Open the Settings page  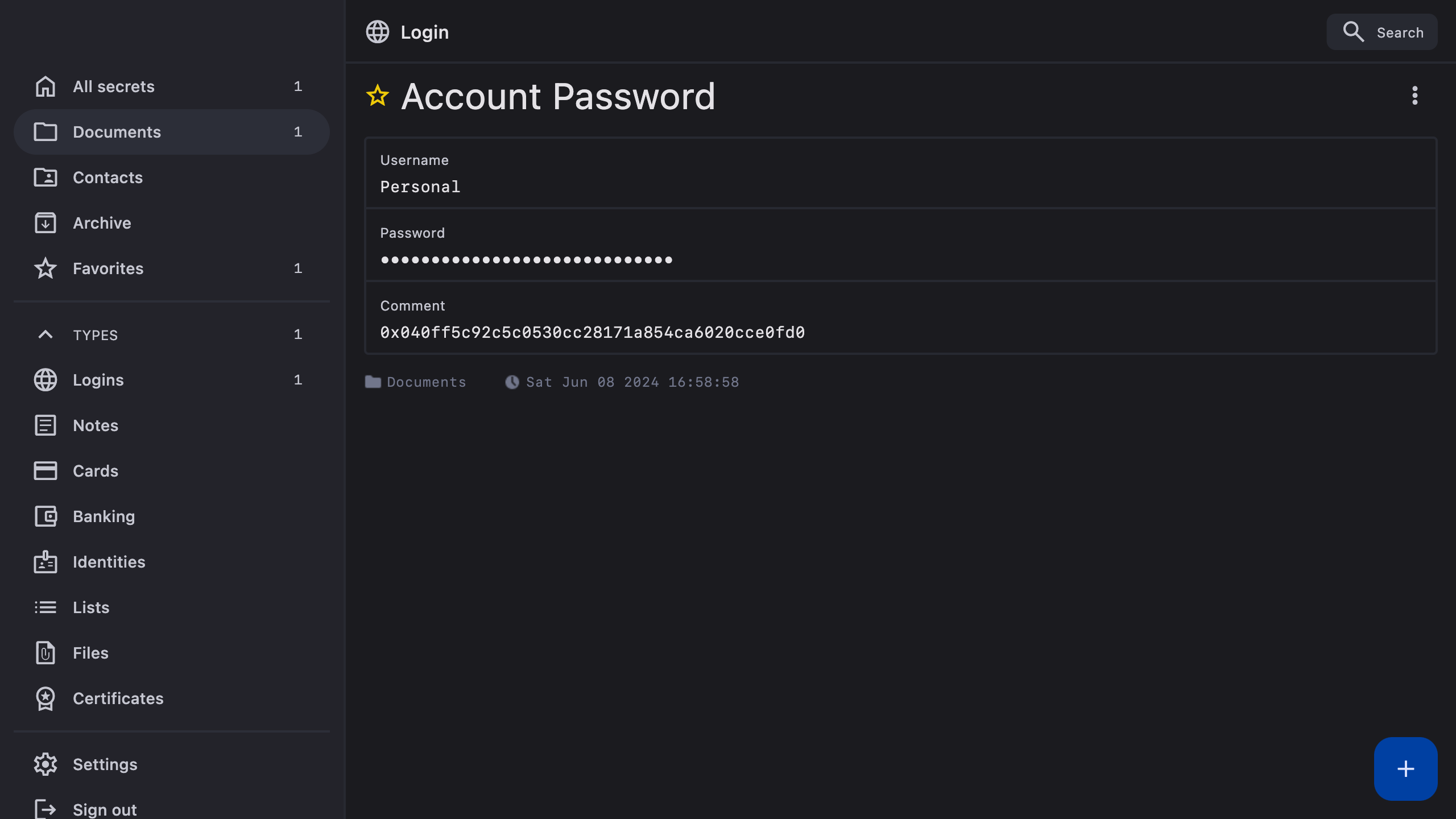point(105,764)
